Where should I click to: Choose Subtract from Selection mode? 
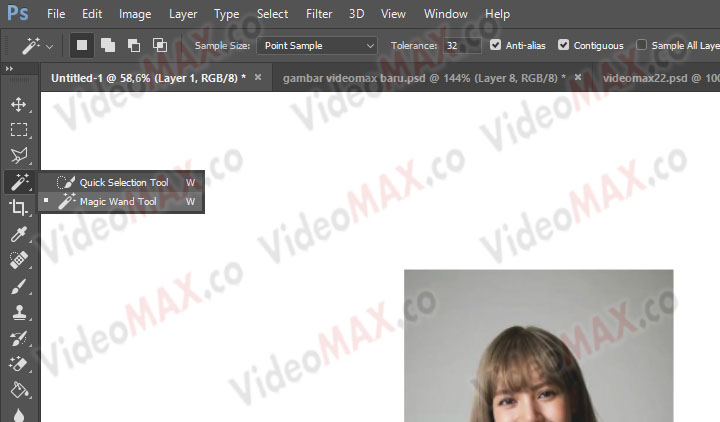pos(134,45)
